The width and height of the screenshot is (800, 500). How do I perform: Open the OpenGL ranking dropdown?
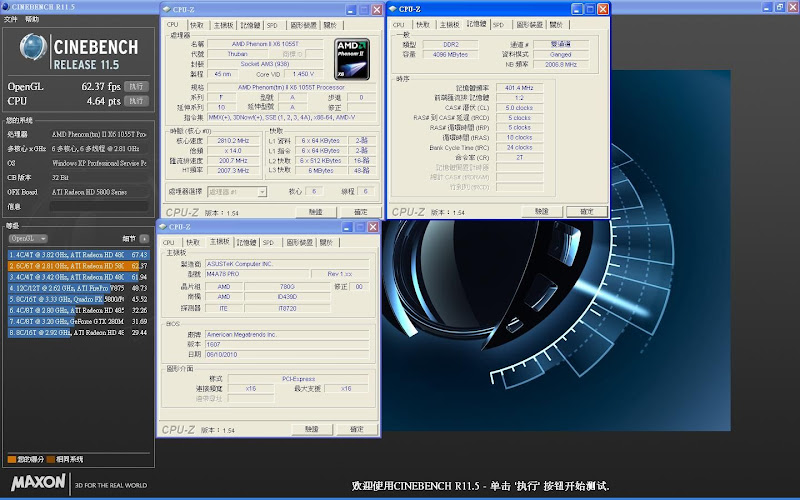28,238
